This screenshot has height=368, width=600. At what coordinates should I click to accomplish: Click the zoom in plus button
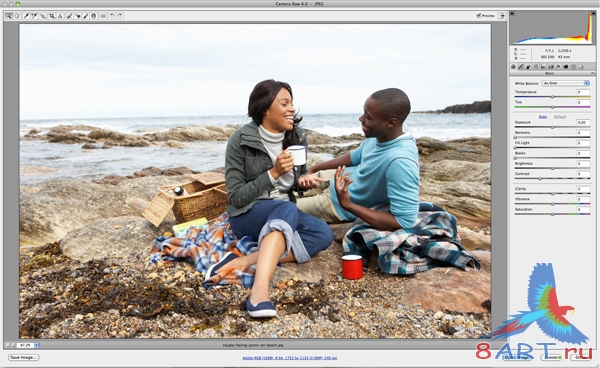pyautogui.click(x=13, y=345)
